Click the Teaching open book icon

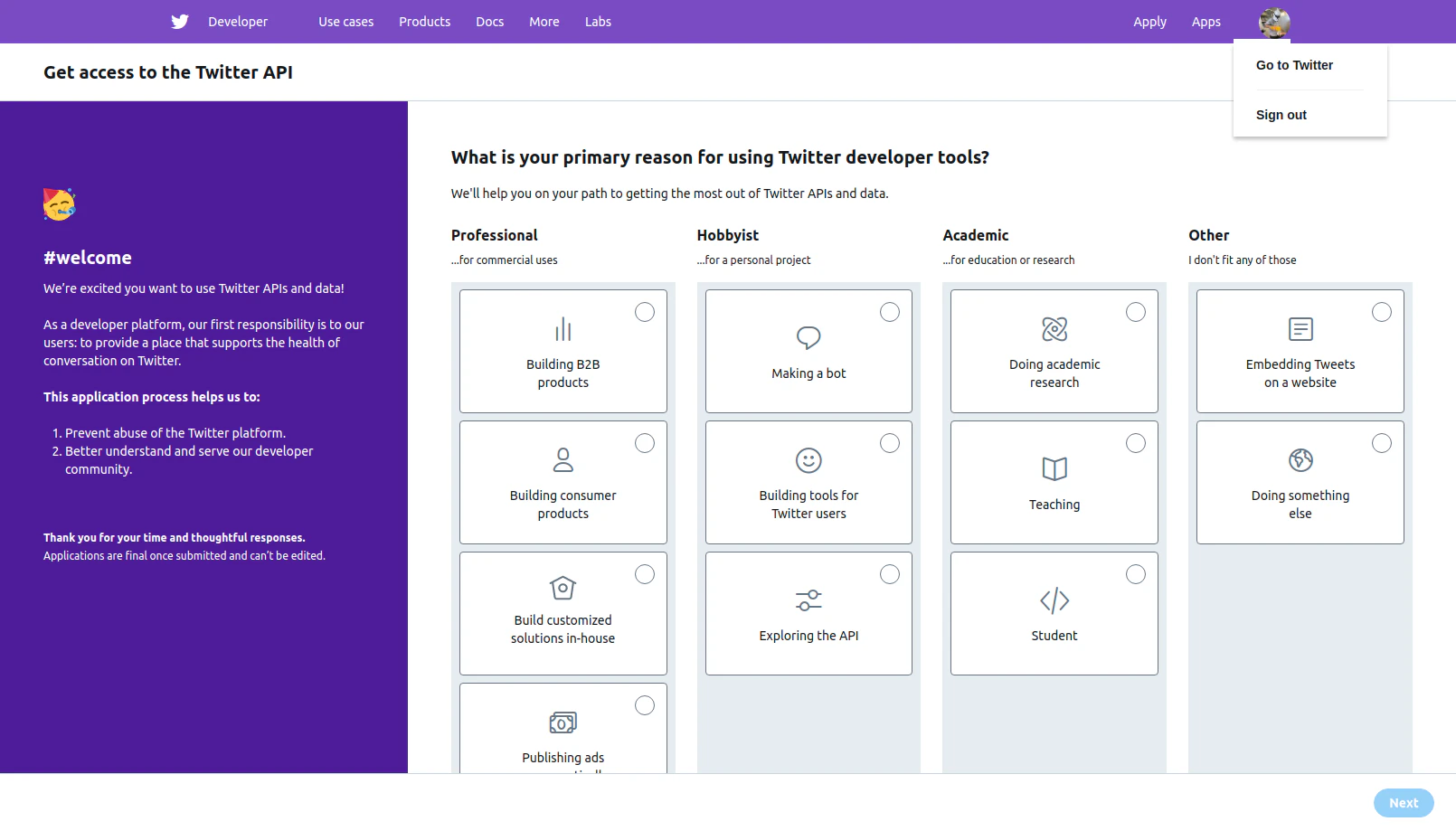point(1054,468)
